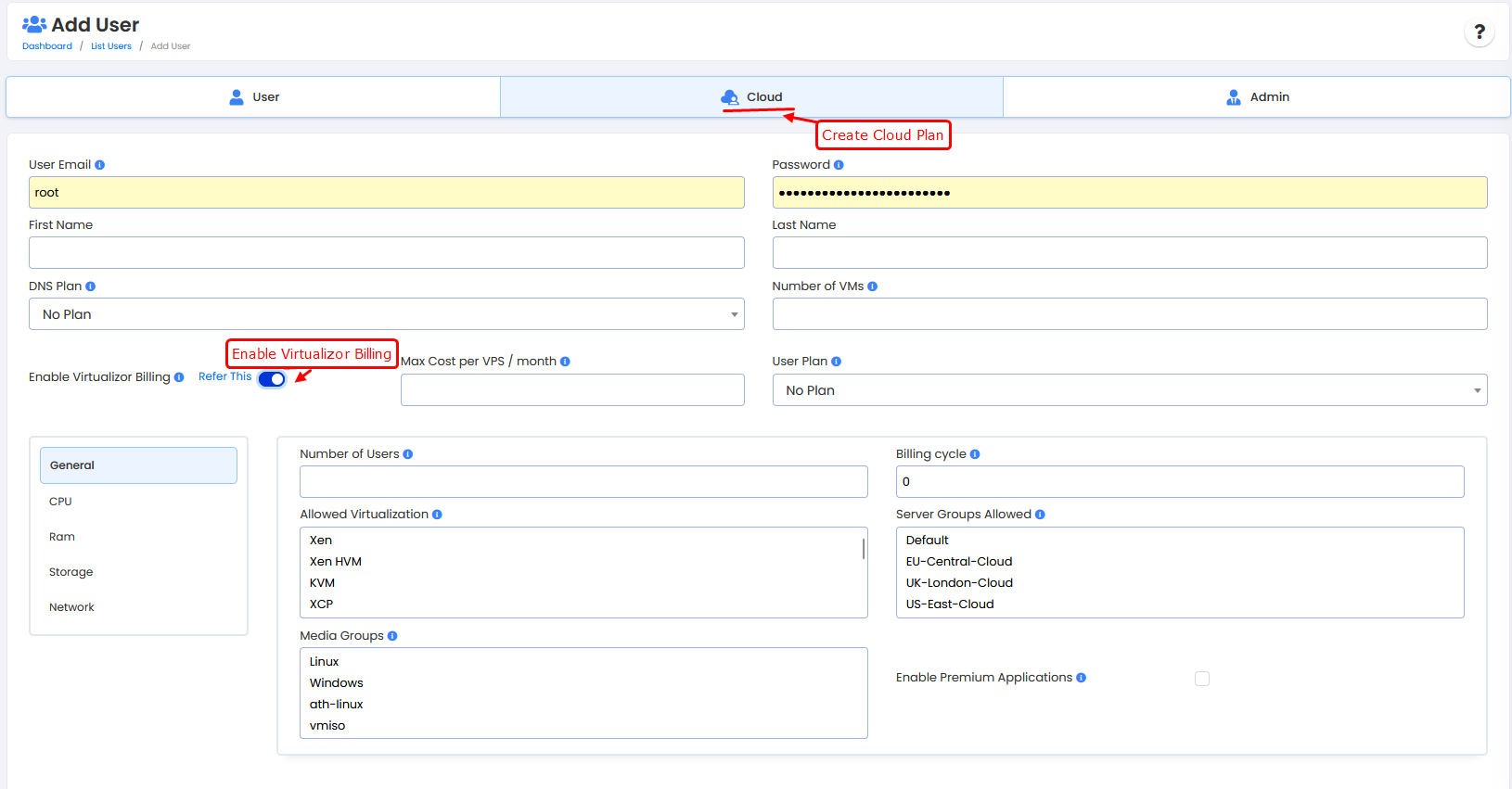Click info icon beside Billing cycle
This screenshot has width=1512, height=789.
[x=975, y=454]
